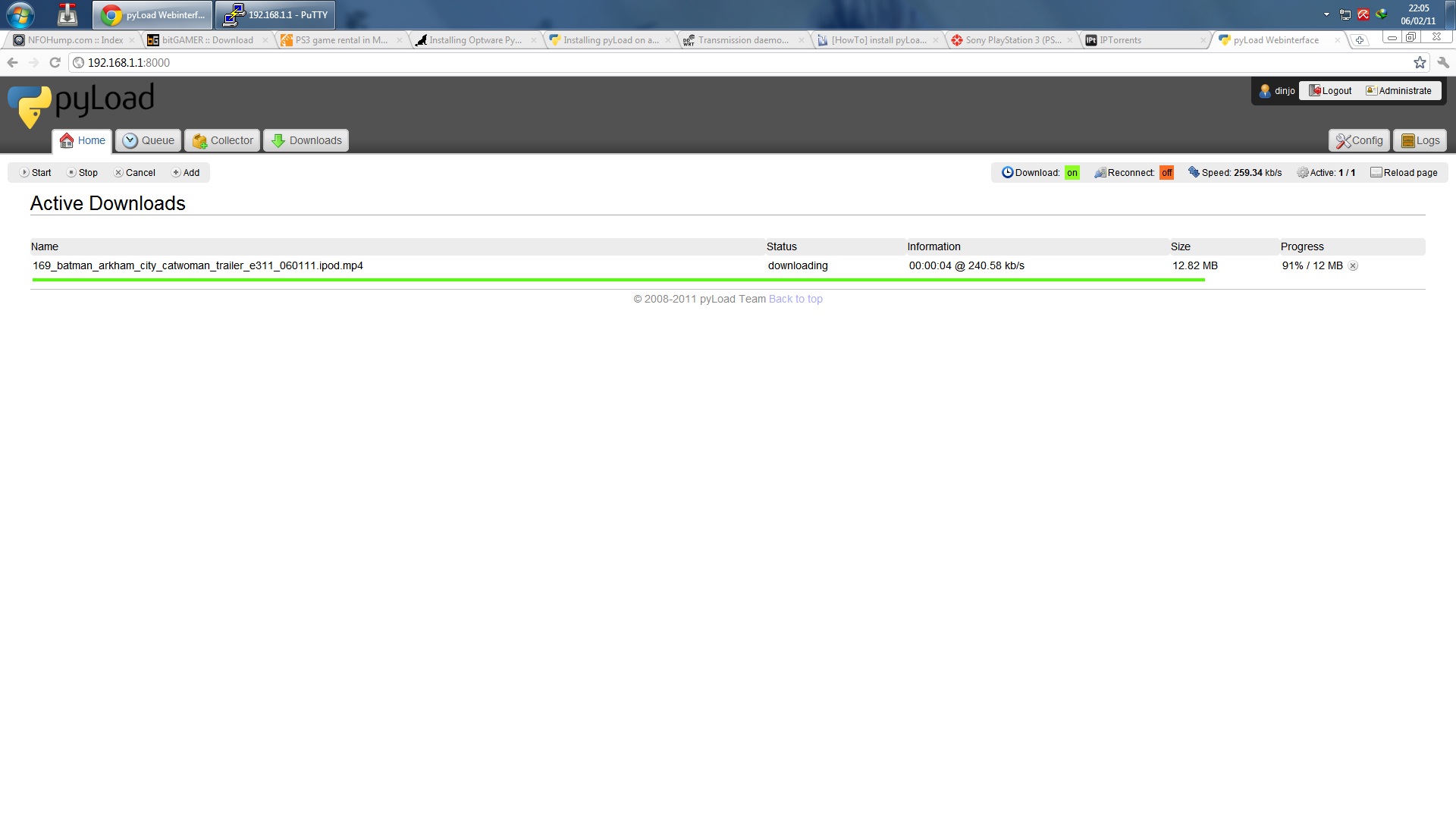The image size is (1456, 819).
Task: Open the PuTTY window from taskbar
Action: tap(275, 14)
